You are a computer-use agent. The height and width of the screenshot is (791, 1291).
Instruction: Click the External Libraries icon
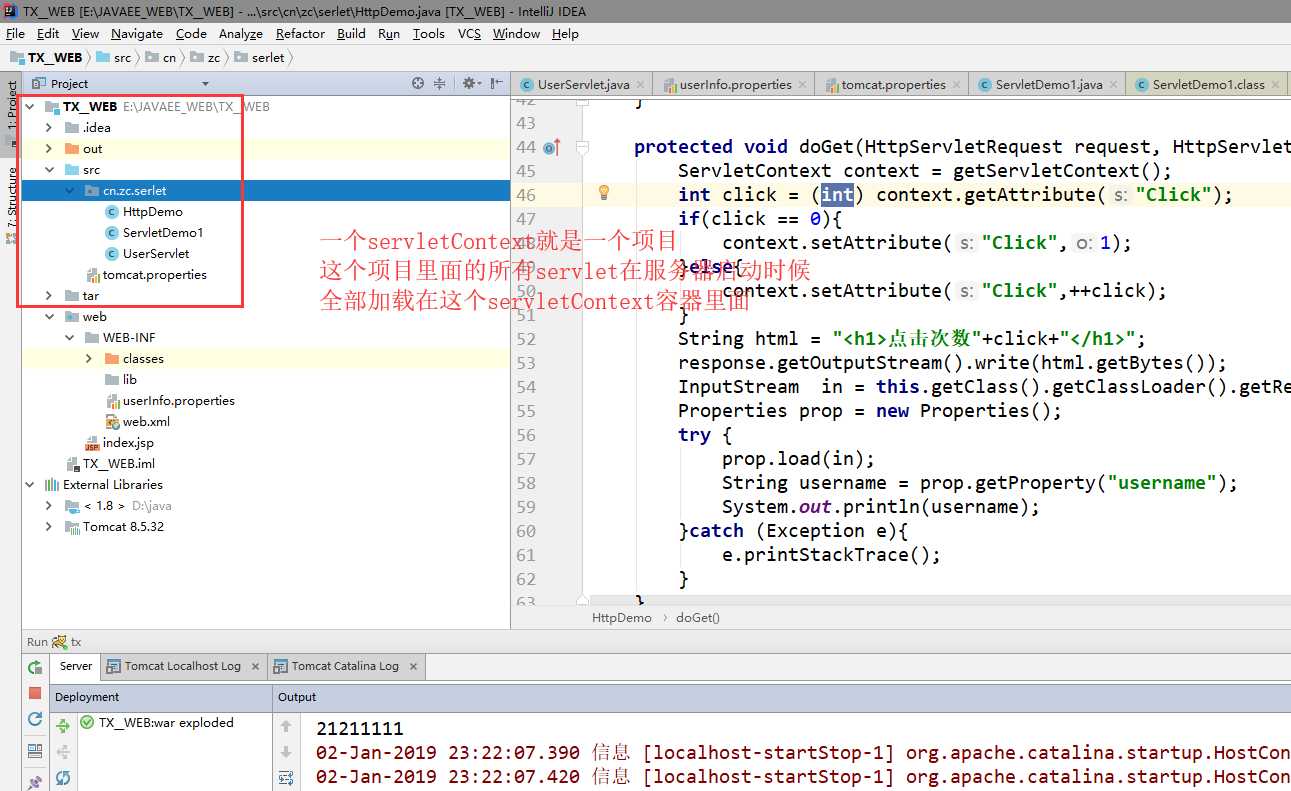pyautogui.click(x=52, y=485)
